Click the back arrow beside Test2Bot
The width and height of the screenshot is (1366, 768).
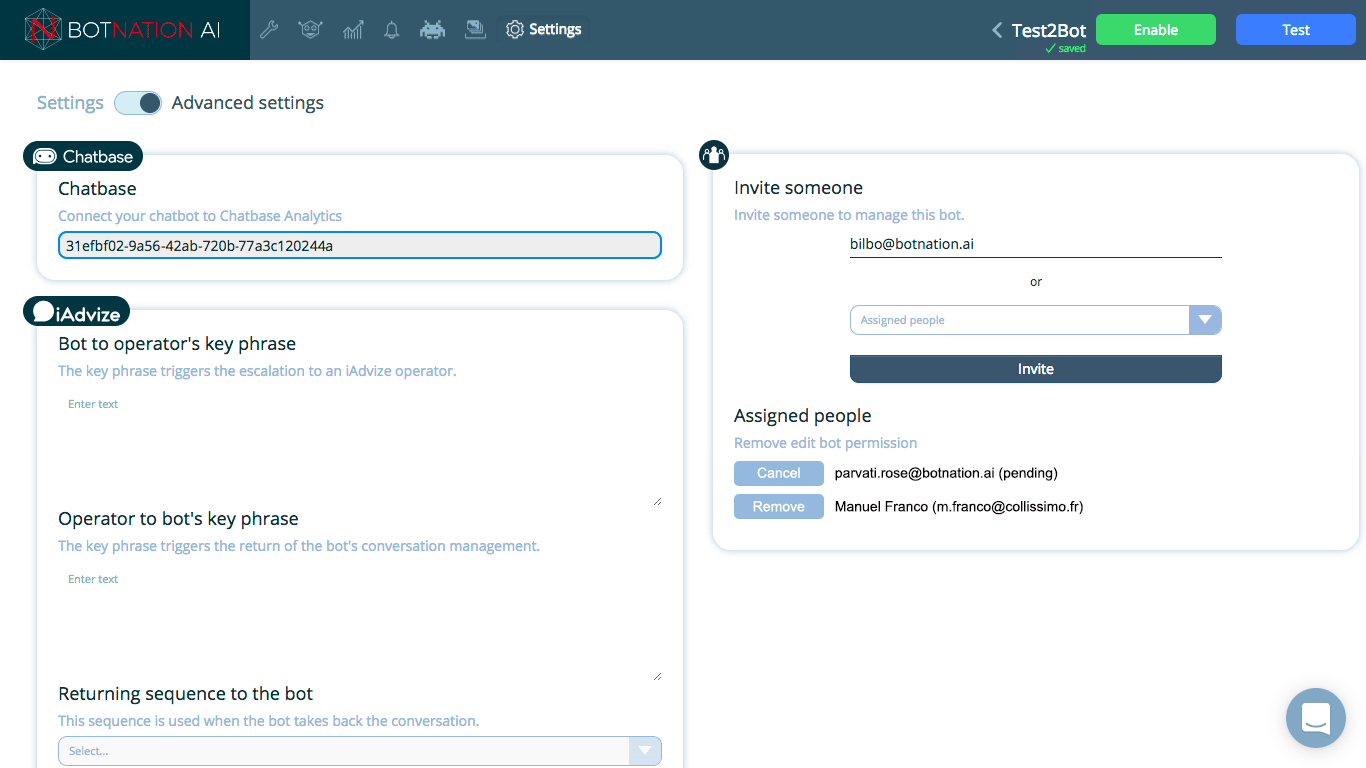point(996,30)
